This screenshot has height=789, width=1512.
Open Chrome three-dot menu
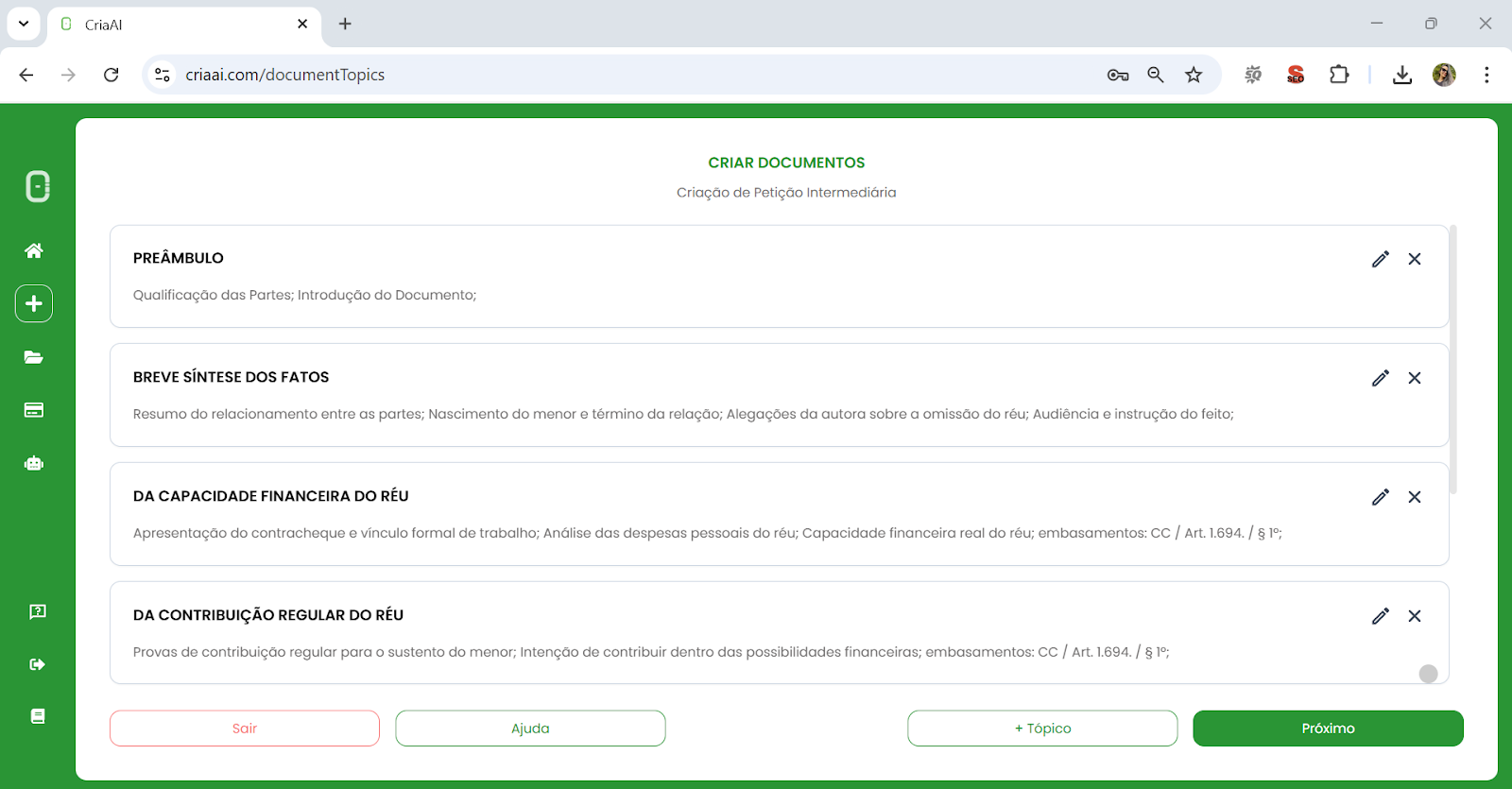[1486, 75]
